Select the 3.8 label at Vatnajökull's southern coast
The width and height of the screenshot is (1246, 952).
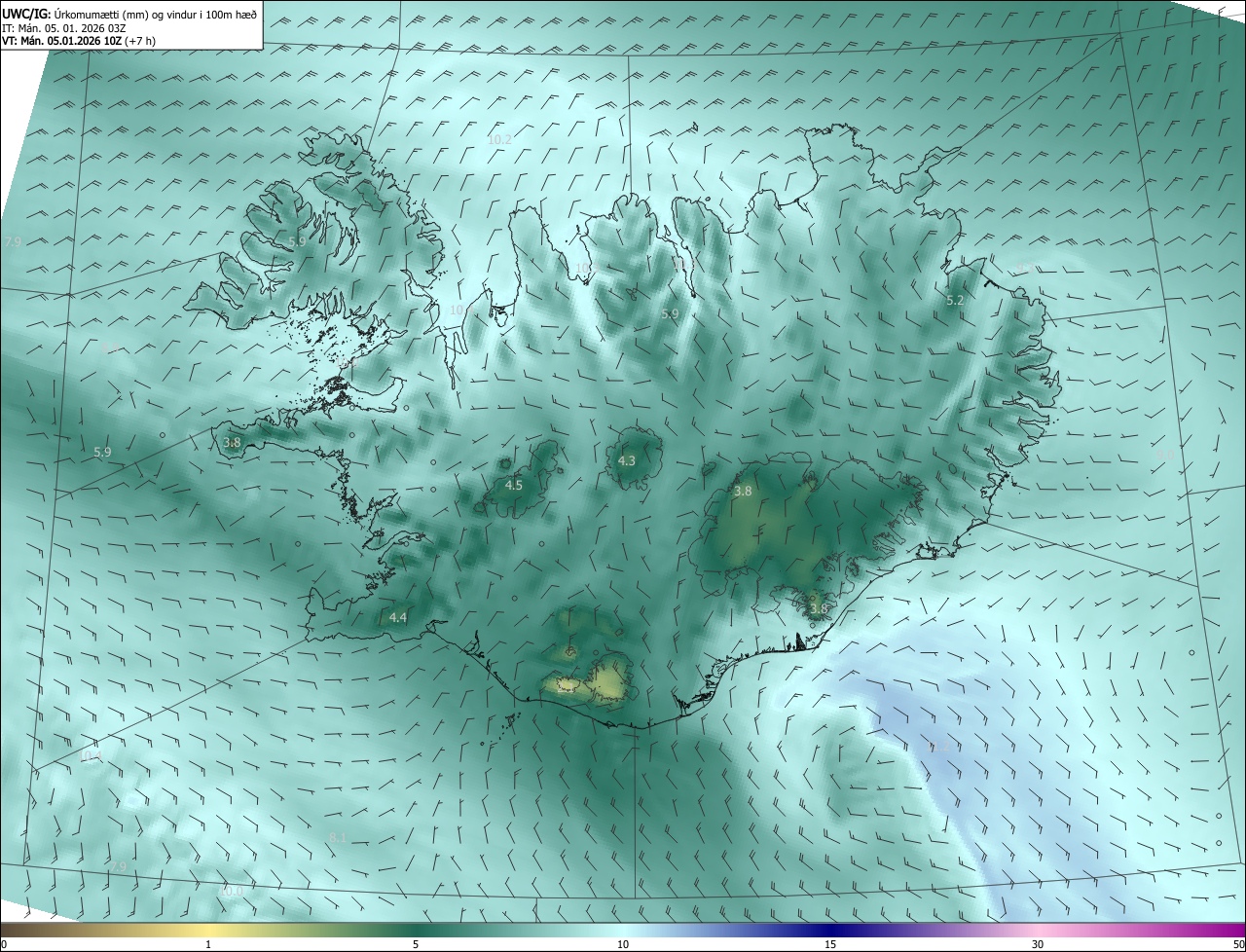point(819,608)
